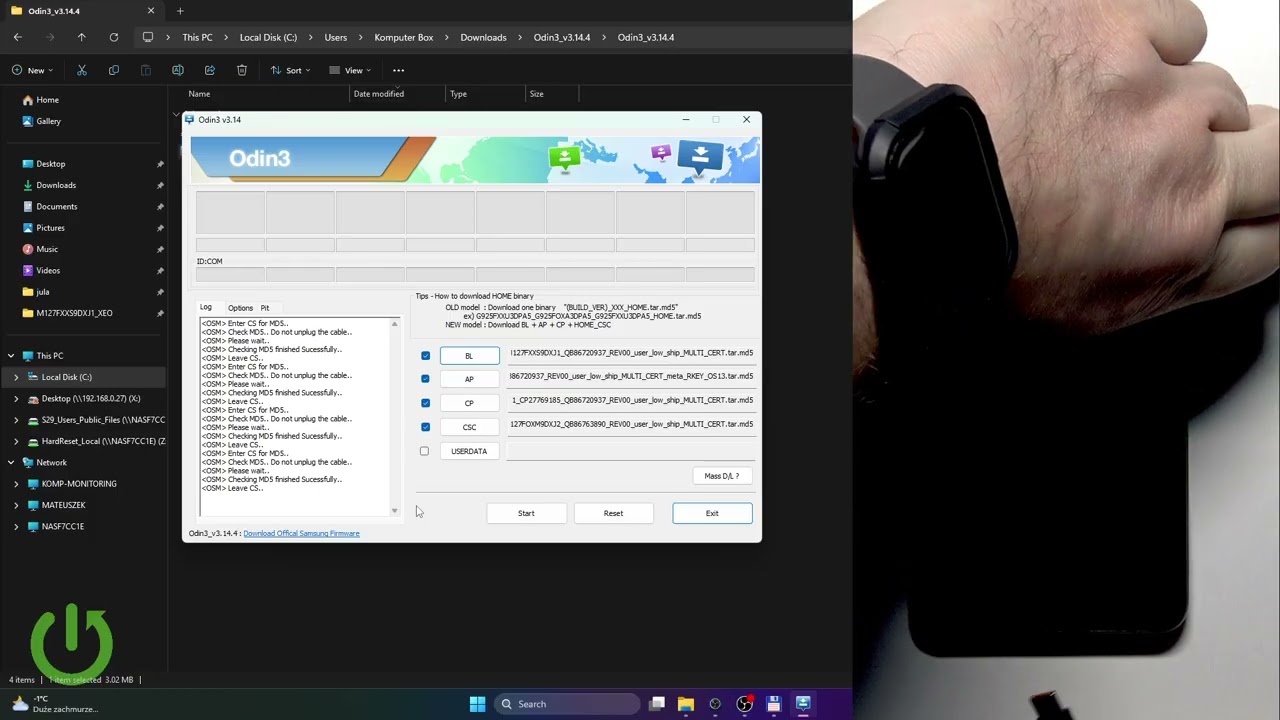Viewport: 1280px width, 720px height.
Task: Close the Odin3_v3.14.4 Explorer tab
Action: (151, 11)
